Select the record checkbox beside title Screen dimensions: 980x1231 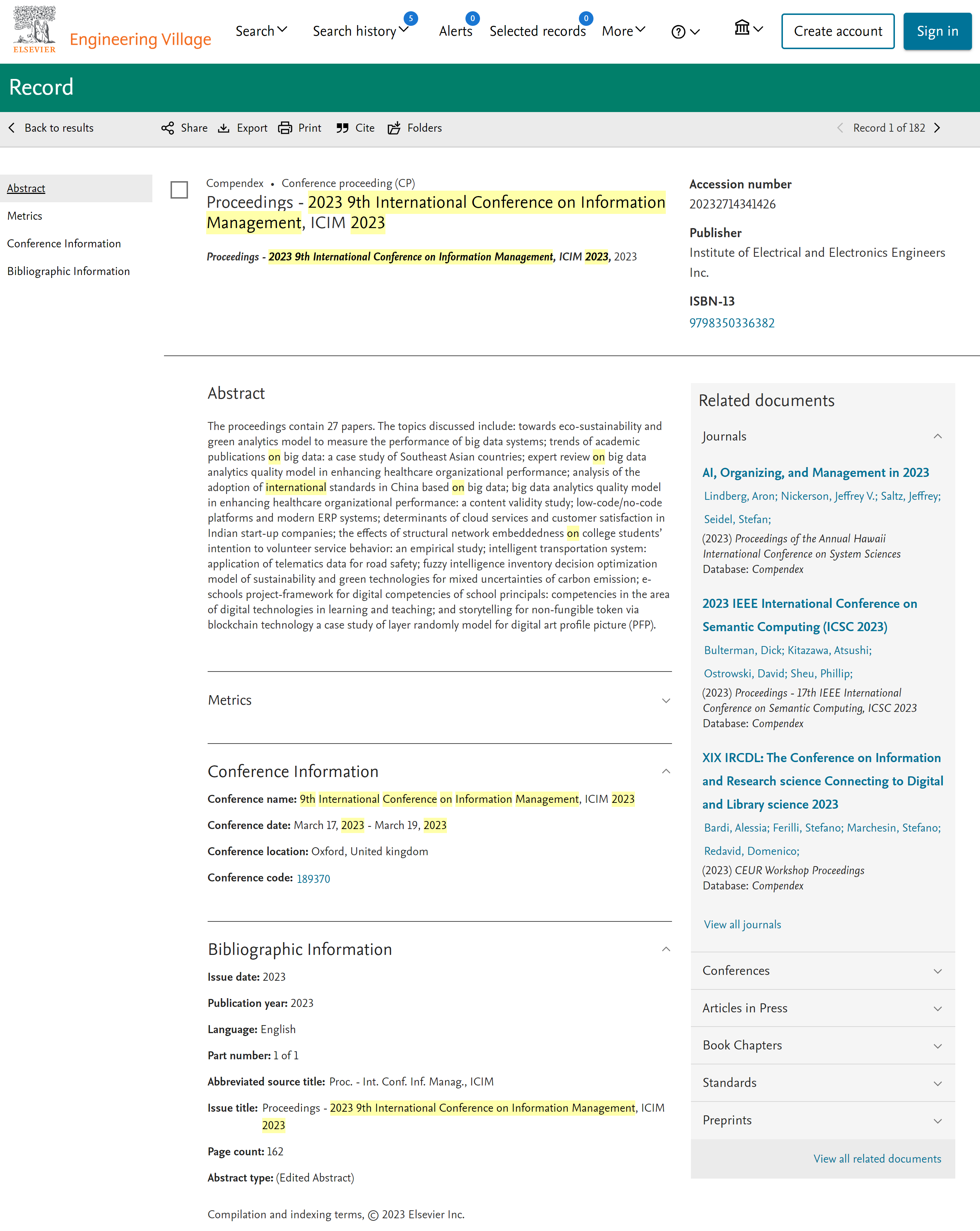tap(179, 190)
